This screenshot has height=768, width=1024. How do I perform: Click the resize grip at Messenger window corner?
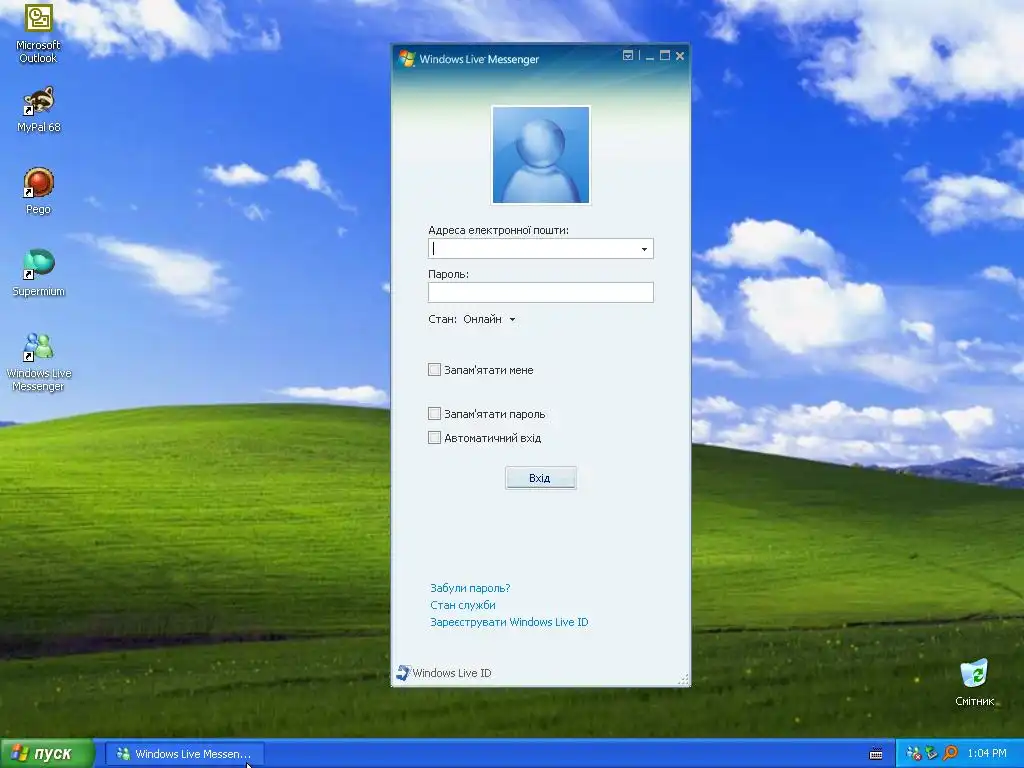(683, 680)
